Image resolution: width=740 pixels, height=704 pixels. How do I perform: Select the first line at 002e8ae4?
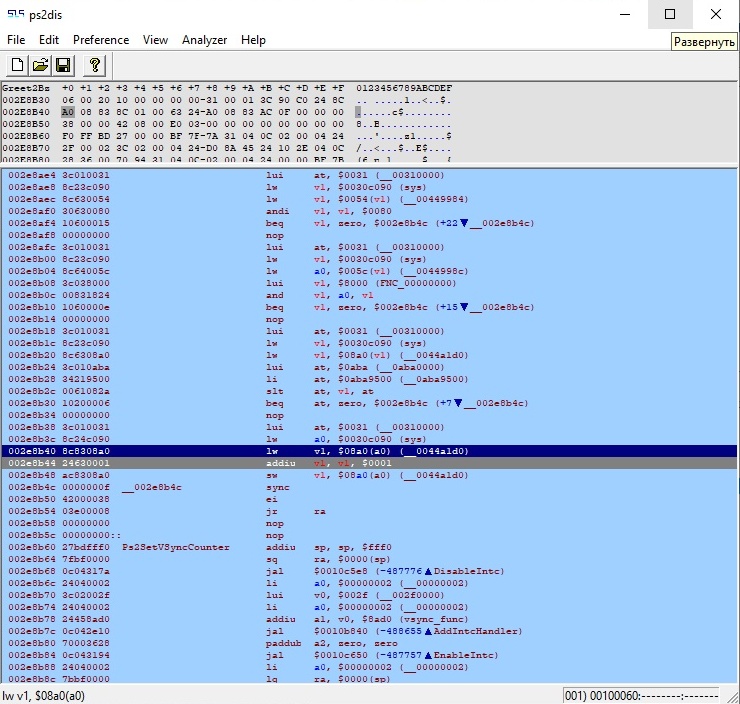click(x=369, y=175)
